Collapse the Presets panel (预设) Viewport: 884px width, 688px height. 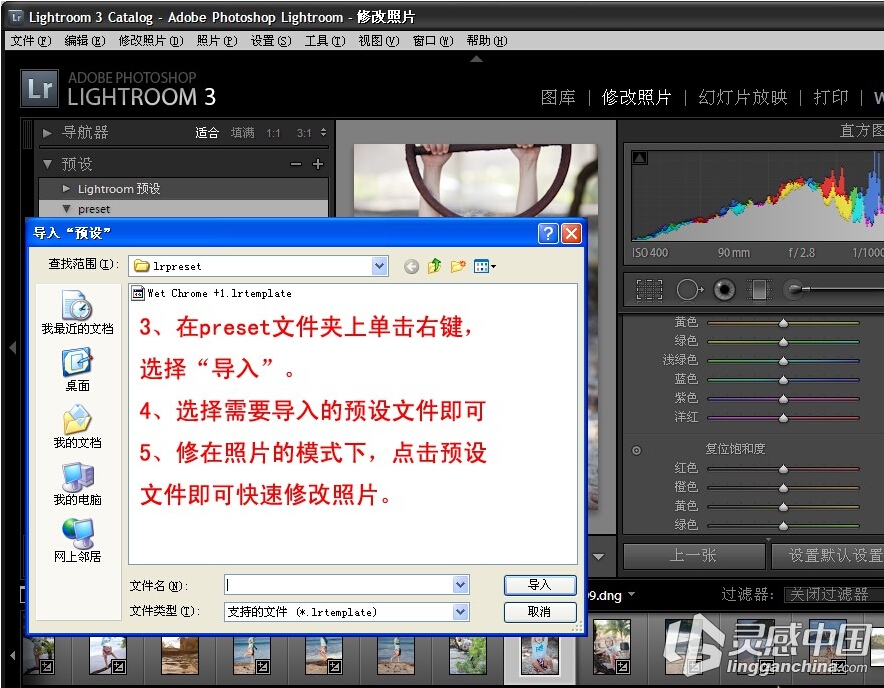[x=47, y=164]
